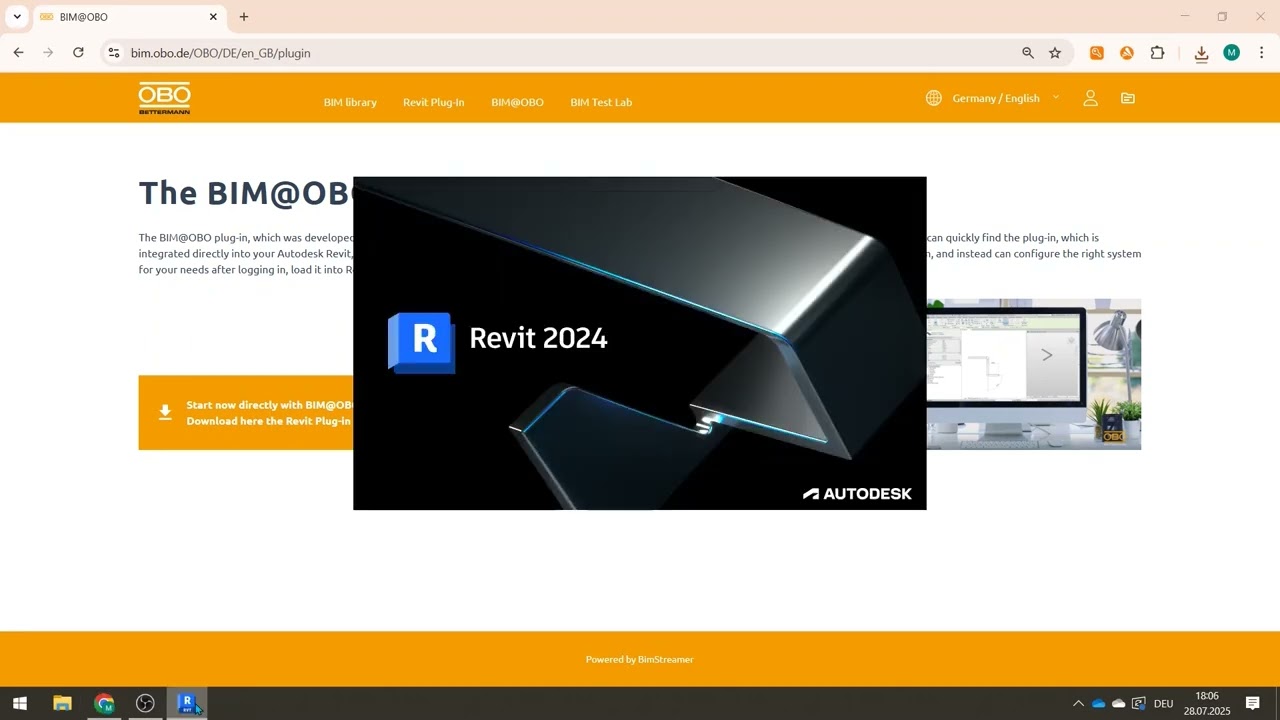Screen dimensions: 1280x720
Task: Go back in browser history
Action: tap(18, 53)
